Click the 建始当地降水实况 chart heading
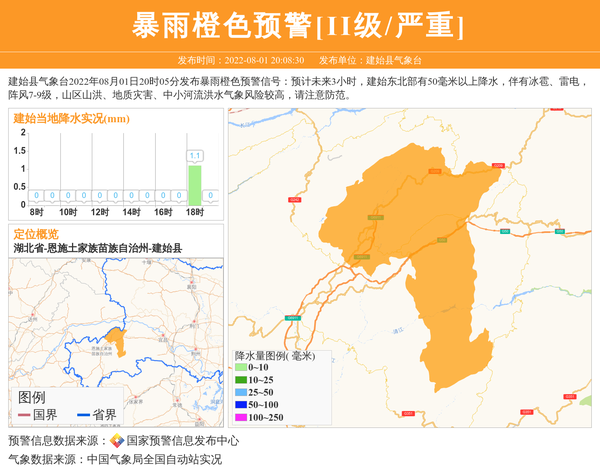The height and width of the screenshot is (471, 600). [x=71, y=119]
